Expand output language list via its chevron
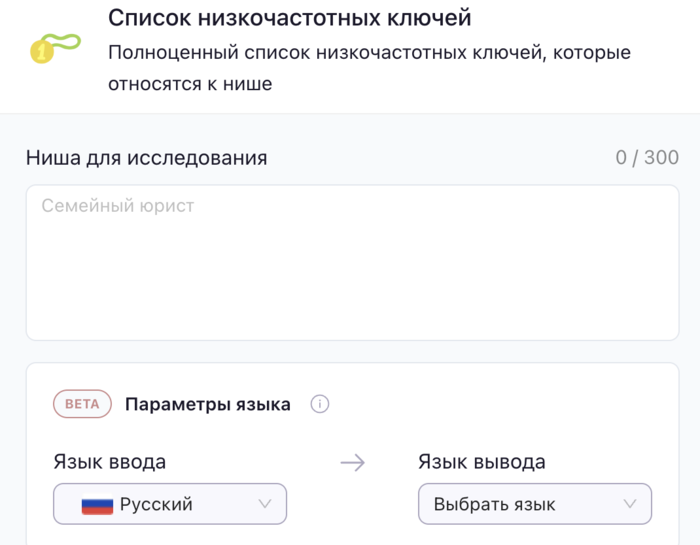Screen dimensions: 700x545 [630, 504]
